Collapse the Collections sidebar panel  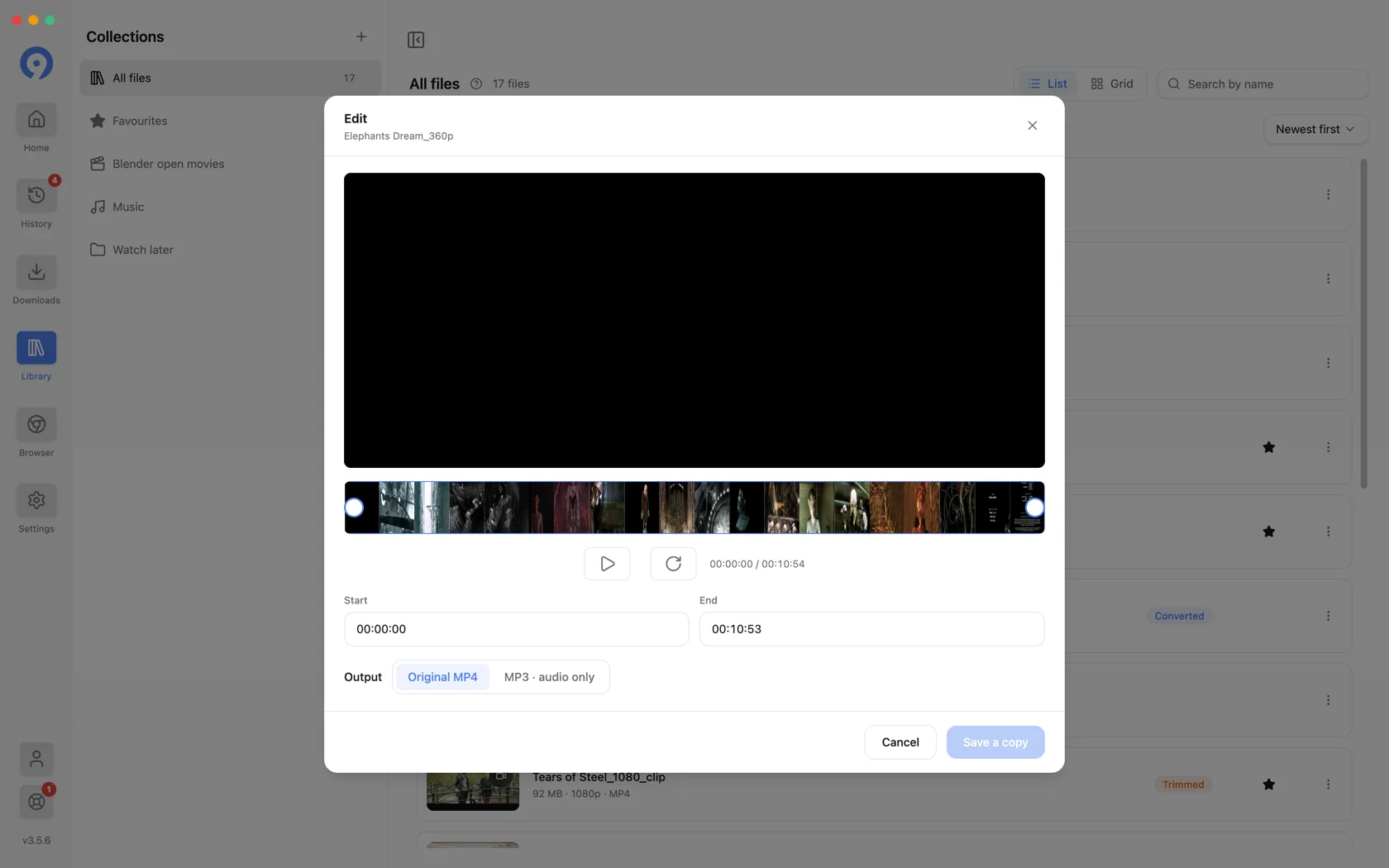click(416, 40)
